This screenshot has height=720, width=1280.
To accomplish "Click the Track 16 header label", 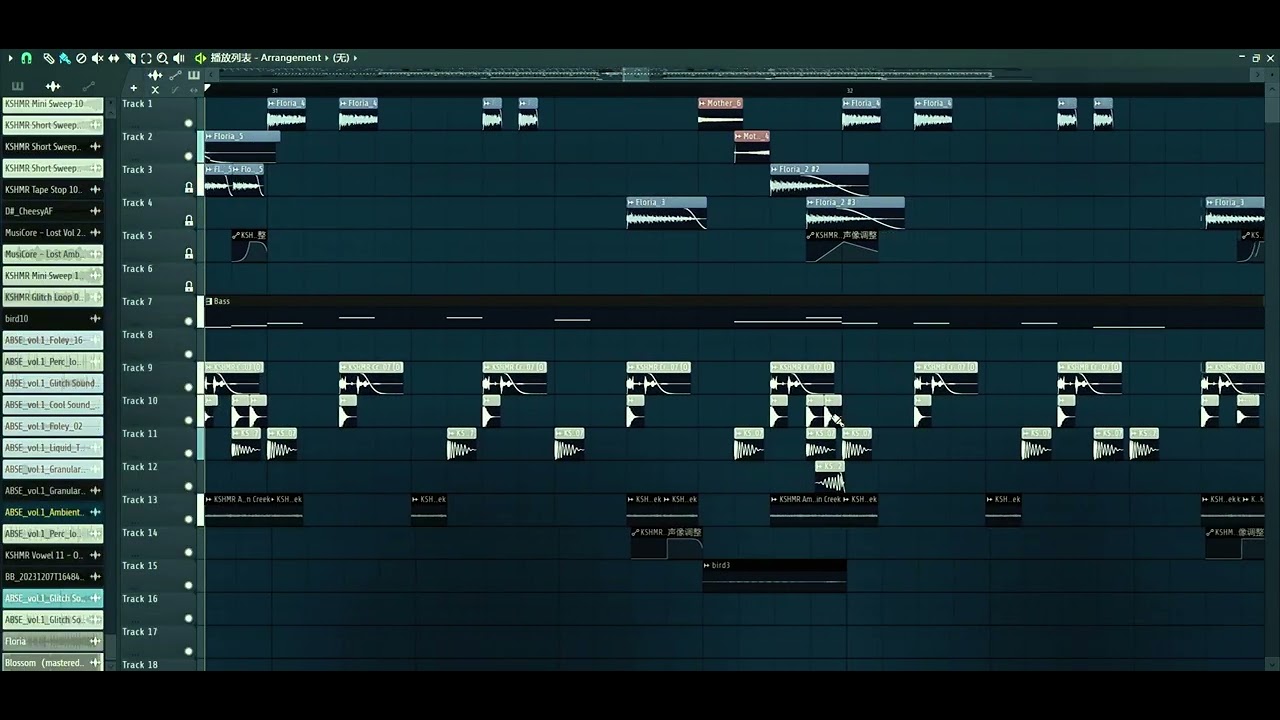I will (140, 599).
